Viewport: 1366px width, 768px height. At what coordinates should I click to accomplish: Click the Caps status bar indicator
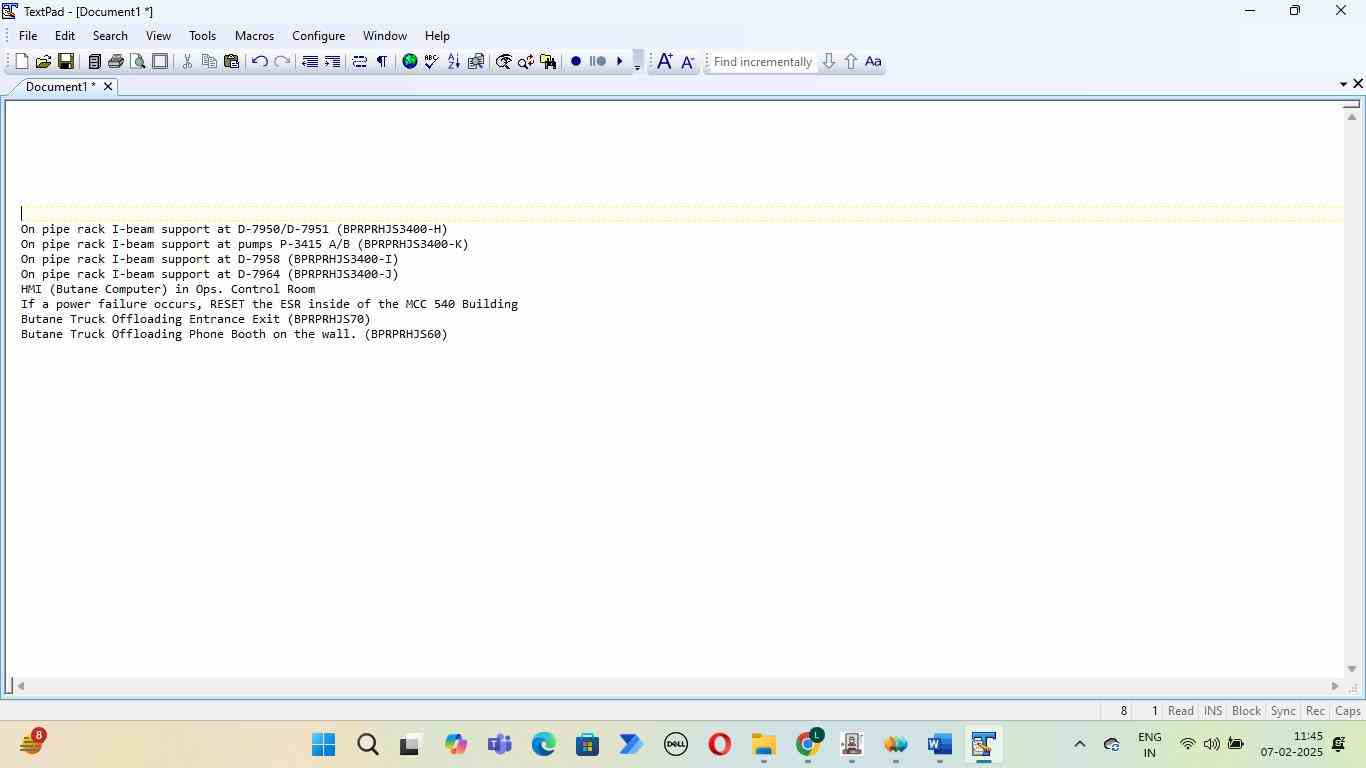coord(1348,711)
